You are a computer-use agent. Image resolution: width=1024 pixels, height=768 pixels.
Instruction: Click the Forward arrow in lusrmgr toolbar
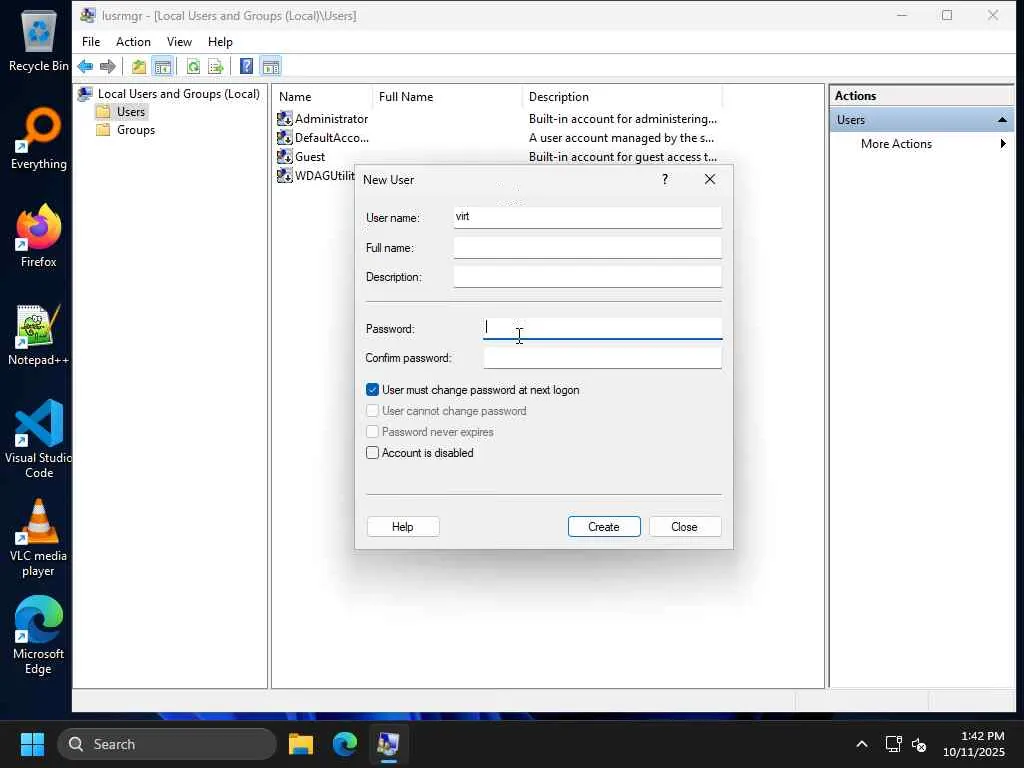point(108,66)
